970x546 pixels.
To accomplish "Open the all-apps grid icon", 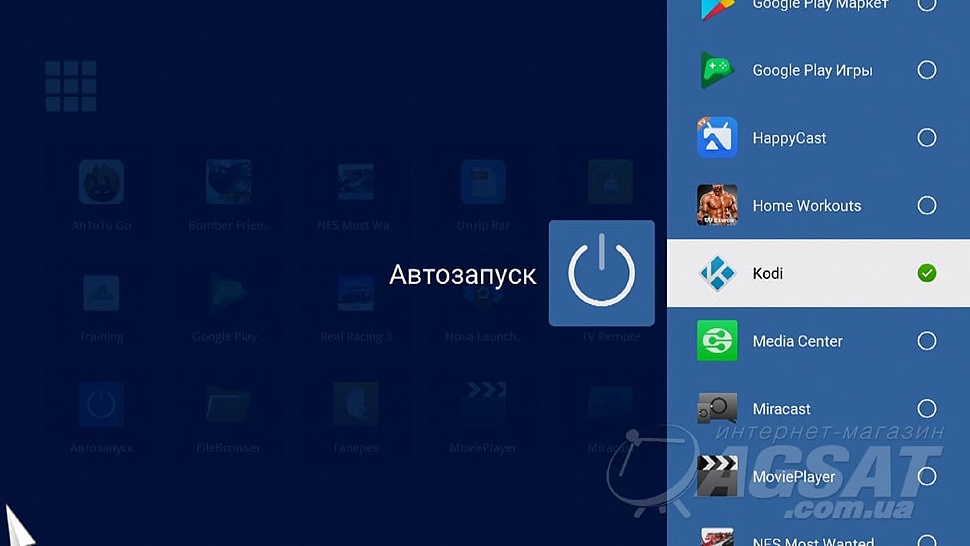I will [71, 86].
